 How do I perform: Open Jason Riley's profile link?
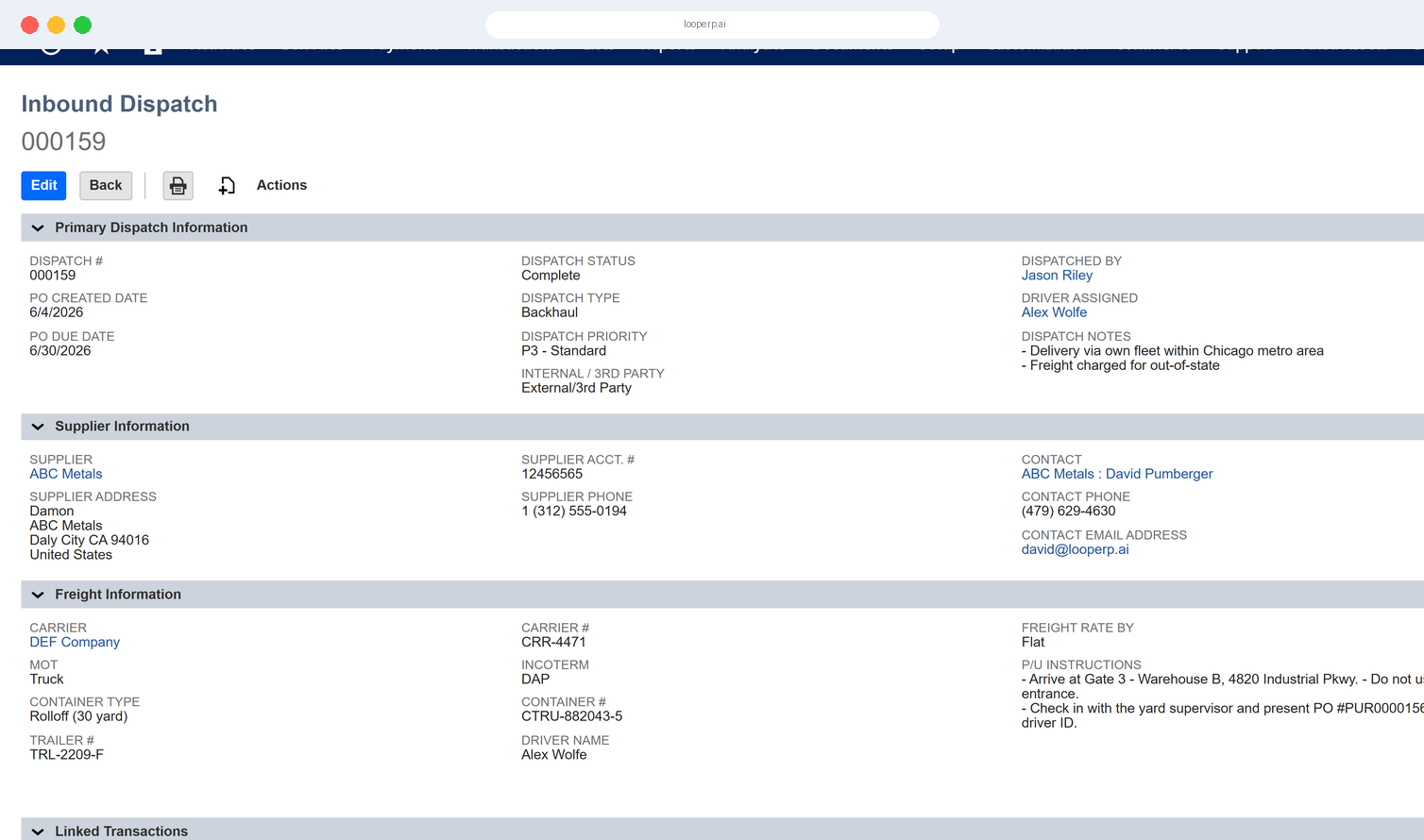[x=1057, y=276]
